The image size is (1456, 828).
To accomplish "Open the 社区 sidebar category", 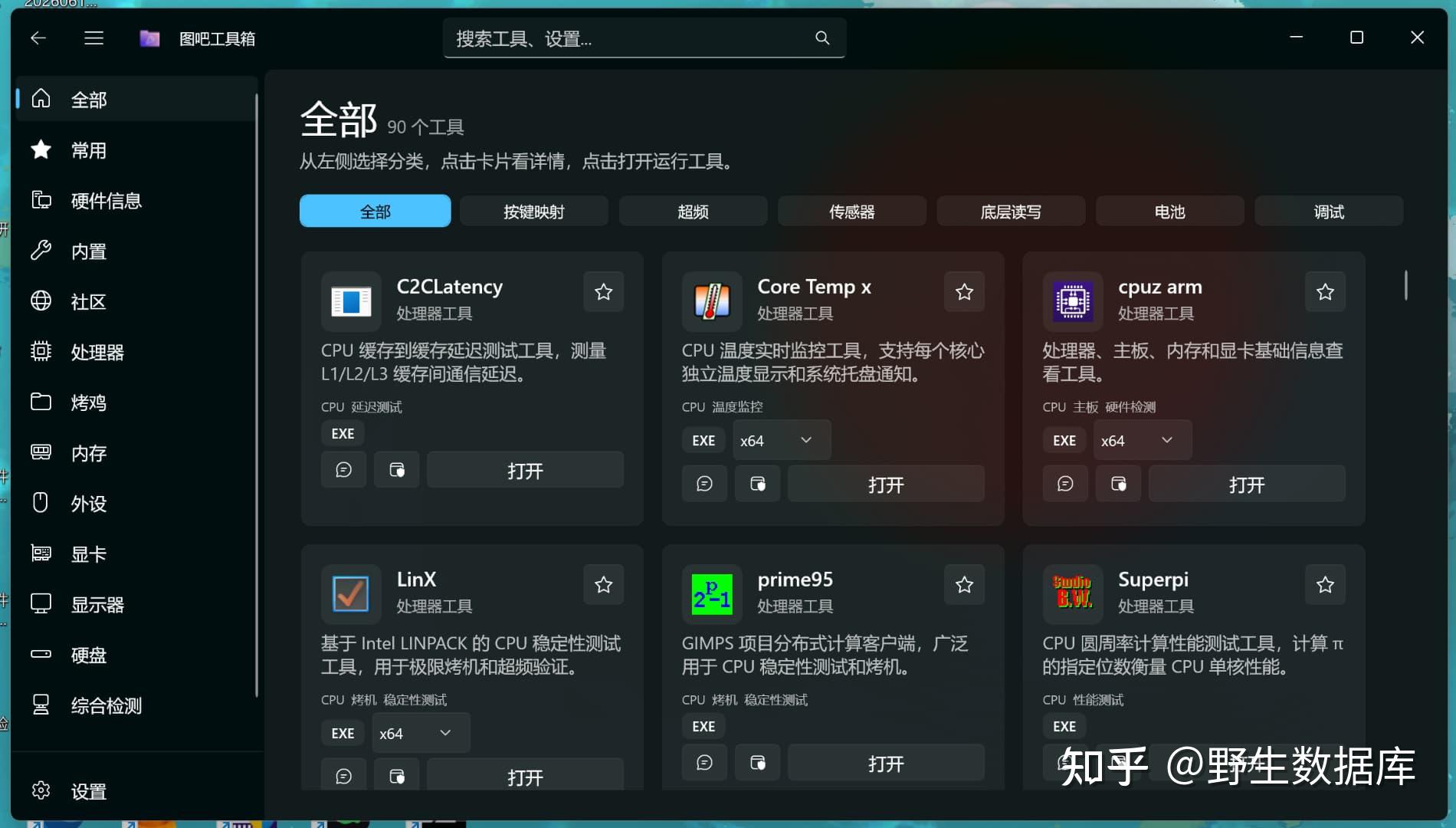I will 136,301.
